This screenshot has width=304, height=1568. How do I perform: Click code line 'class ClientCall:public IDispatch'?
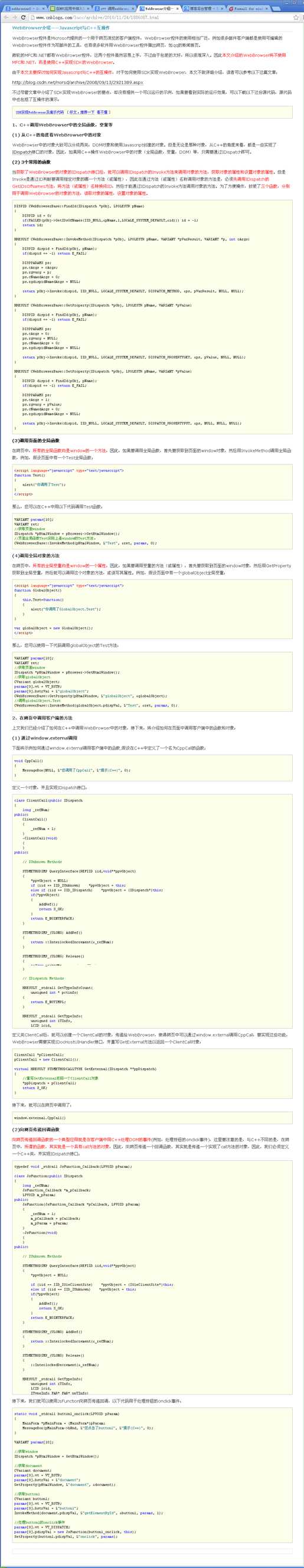pyautogui.click(x=48, y=800)
